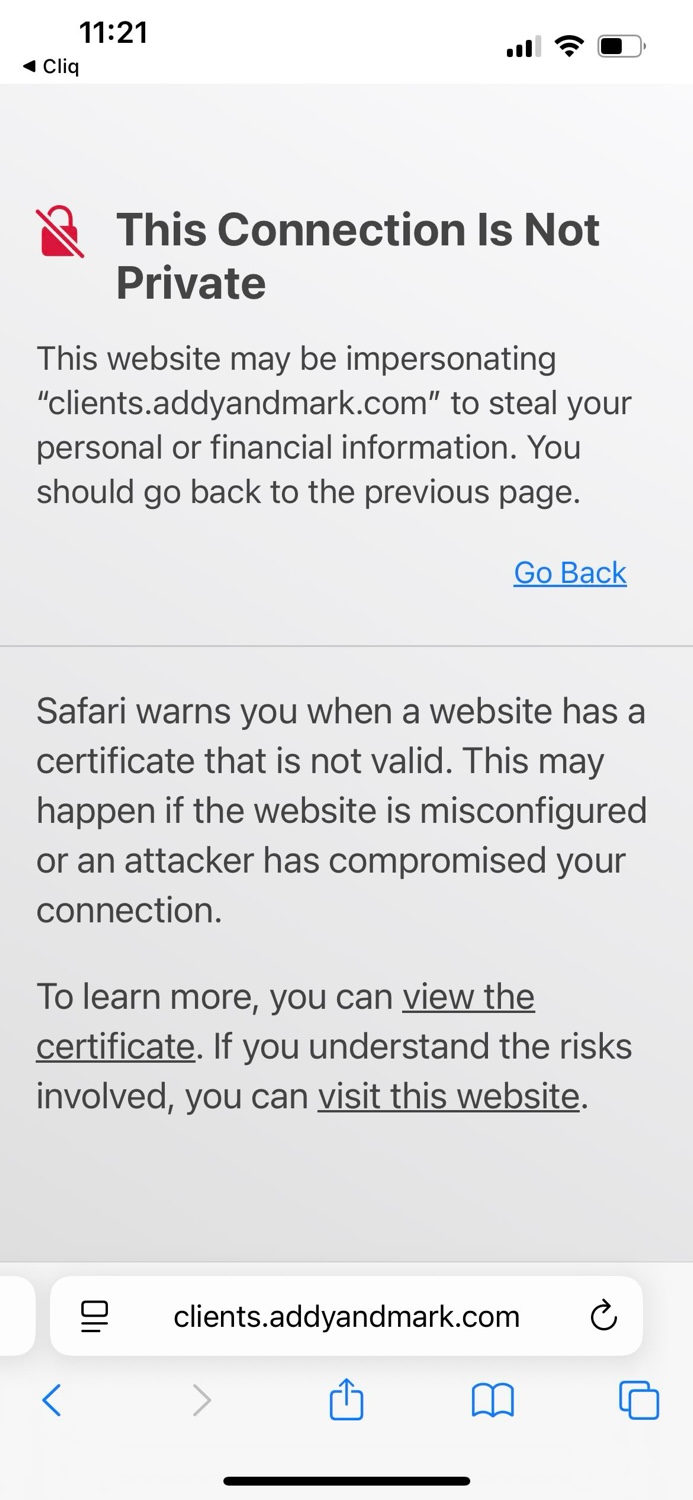Screen dimensions: 693x1500
Task: Click the Go Back link
Action: click(x=570, y=572)
